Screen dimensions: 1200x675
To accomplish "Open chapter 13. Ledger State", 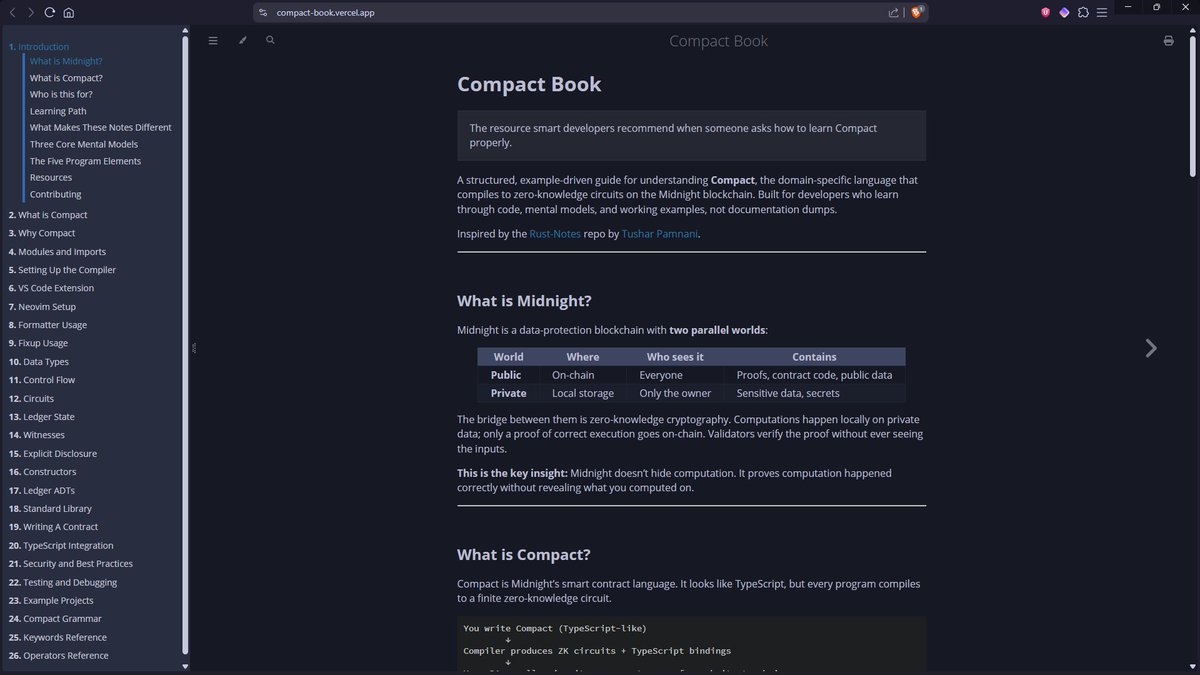I will pos(42,417).
